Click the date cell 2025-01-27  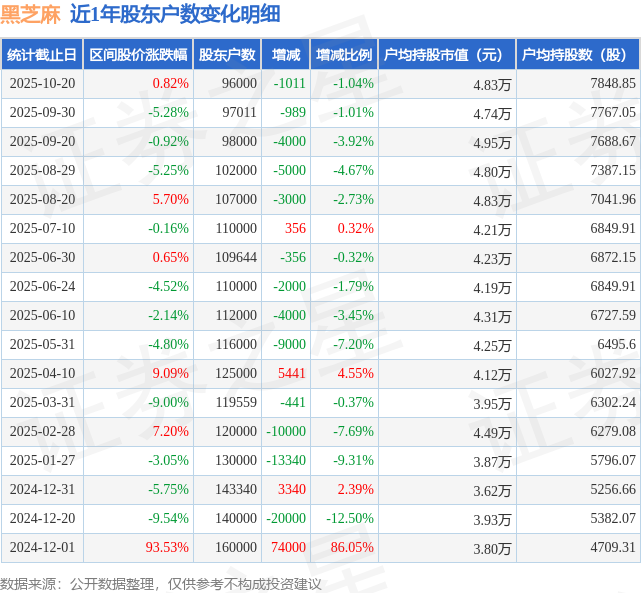pos(43,461)
